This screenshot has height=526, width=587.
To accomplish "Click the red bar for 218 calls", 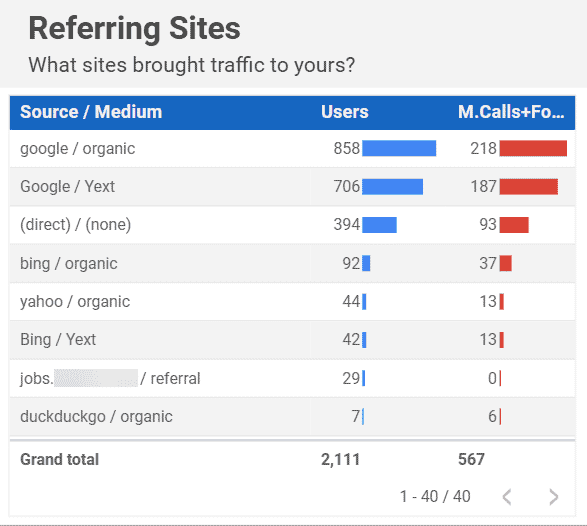I will (x=533, y=148).
